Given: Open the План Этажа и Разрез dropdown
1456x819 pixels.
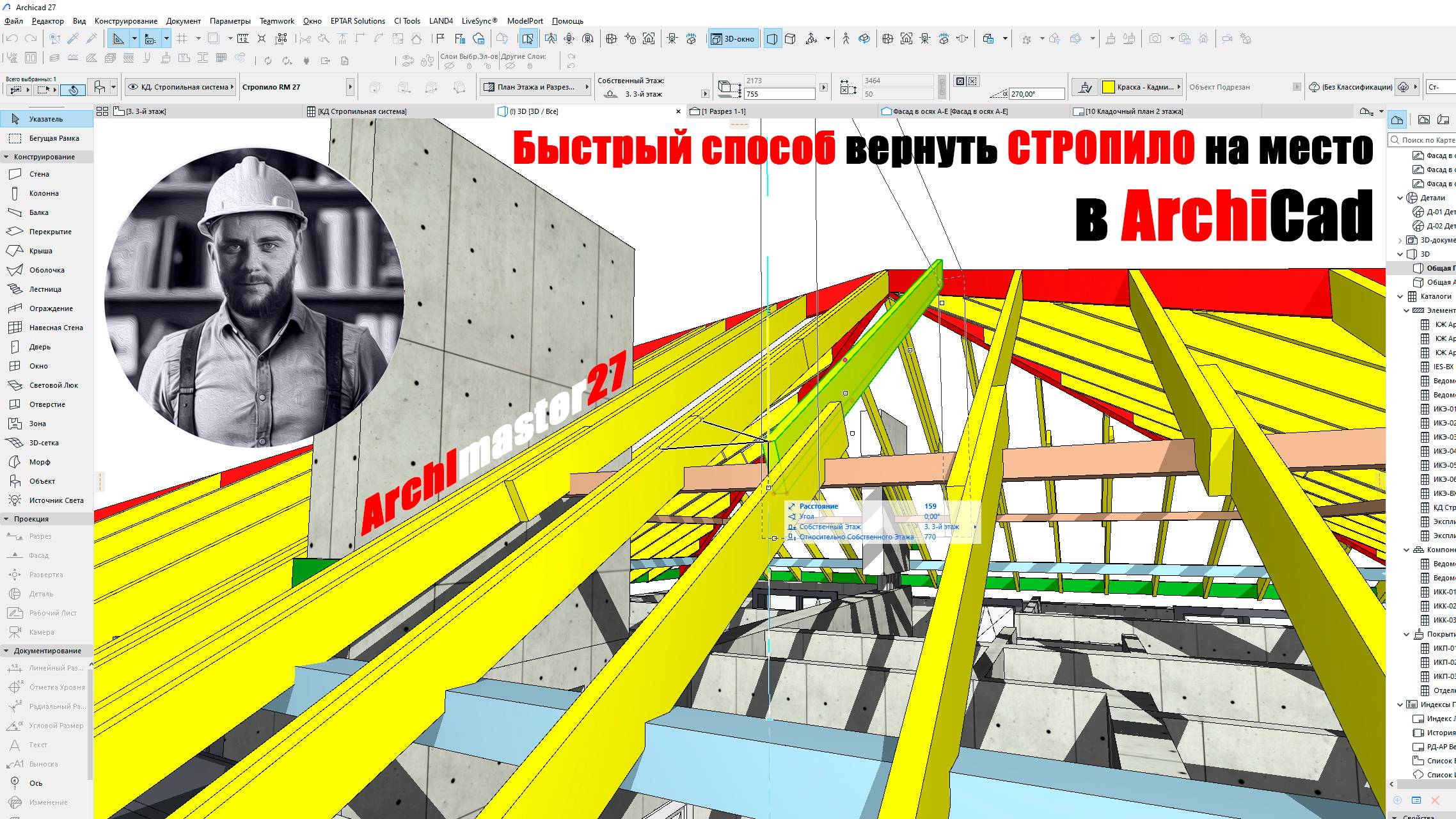Looking at the screenshot, I should tap(535, 87).
